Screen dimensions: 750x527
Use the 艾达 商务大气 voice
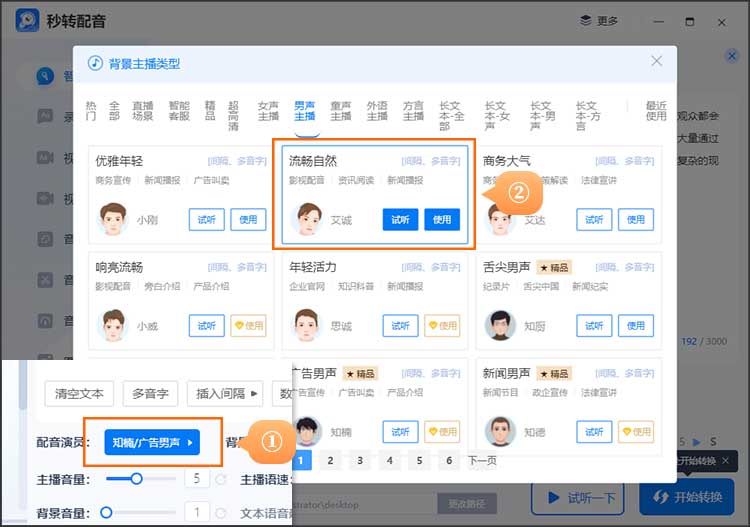pos(636,220)
